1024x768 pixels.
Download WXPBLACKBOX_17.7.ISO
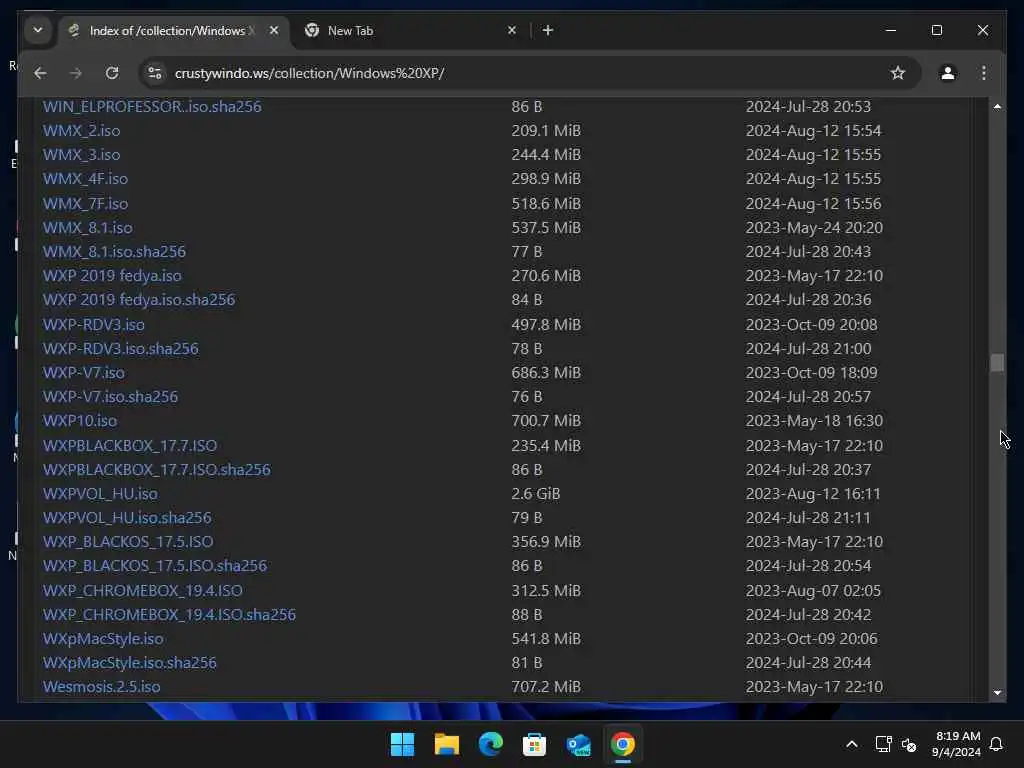[x=130, y=445]
